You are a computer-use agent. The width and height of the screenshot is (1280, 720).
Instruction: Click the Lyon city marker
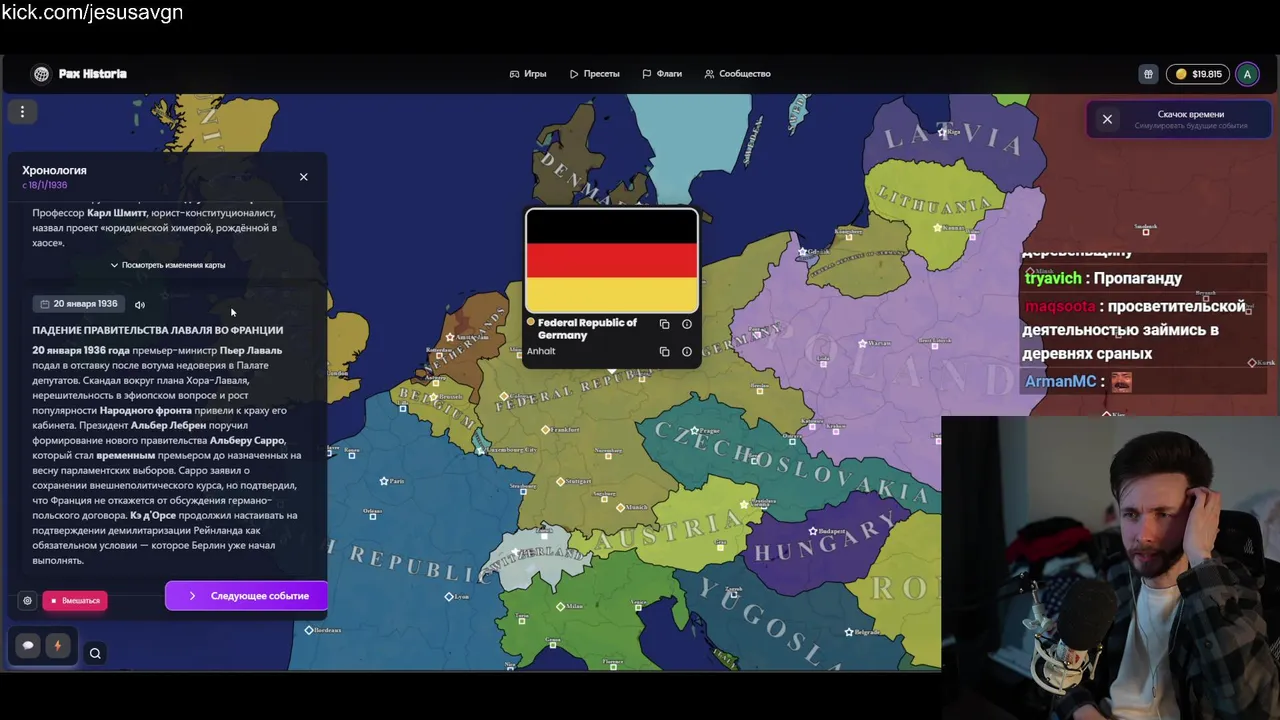pyautogui.click(x=449, y=596)
